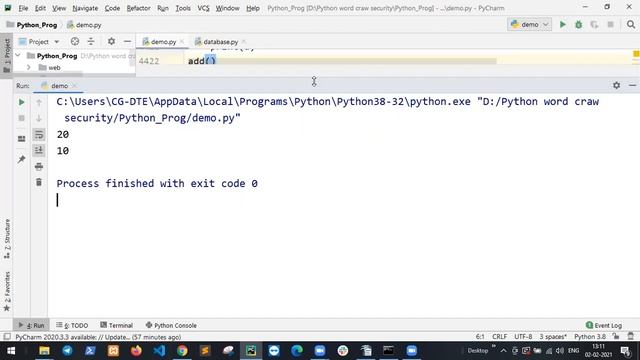Screen dimensions: 640x360
Task: Click restore layout icon in Run panel
Action: [22, 139]
